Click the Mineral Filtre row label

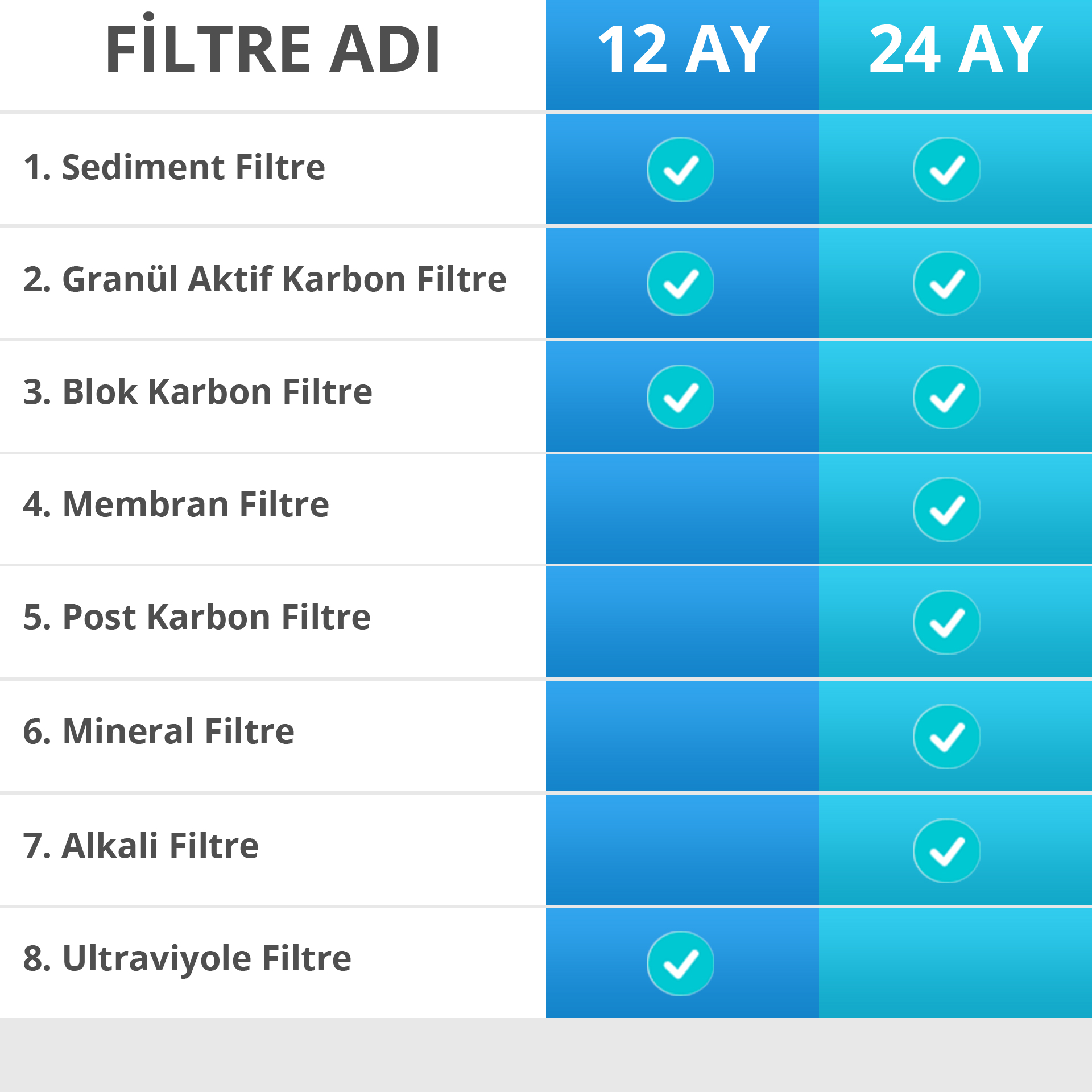pos(159,731)
